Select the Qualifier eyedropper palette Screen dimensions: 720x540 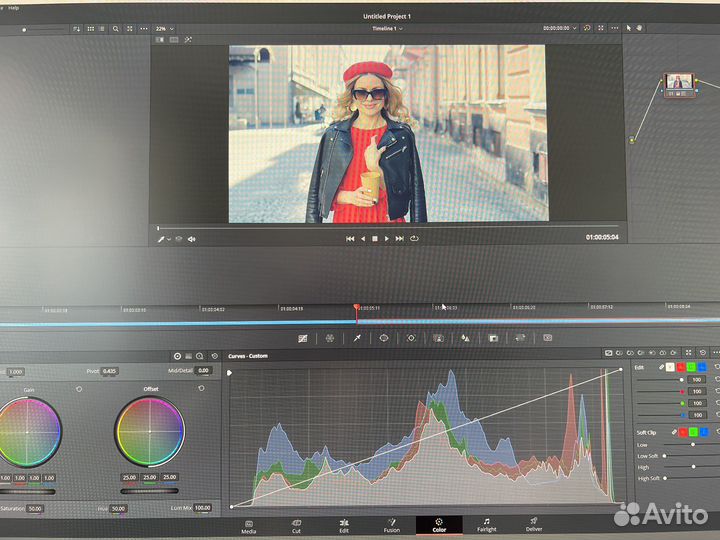356,339
